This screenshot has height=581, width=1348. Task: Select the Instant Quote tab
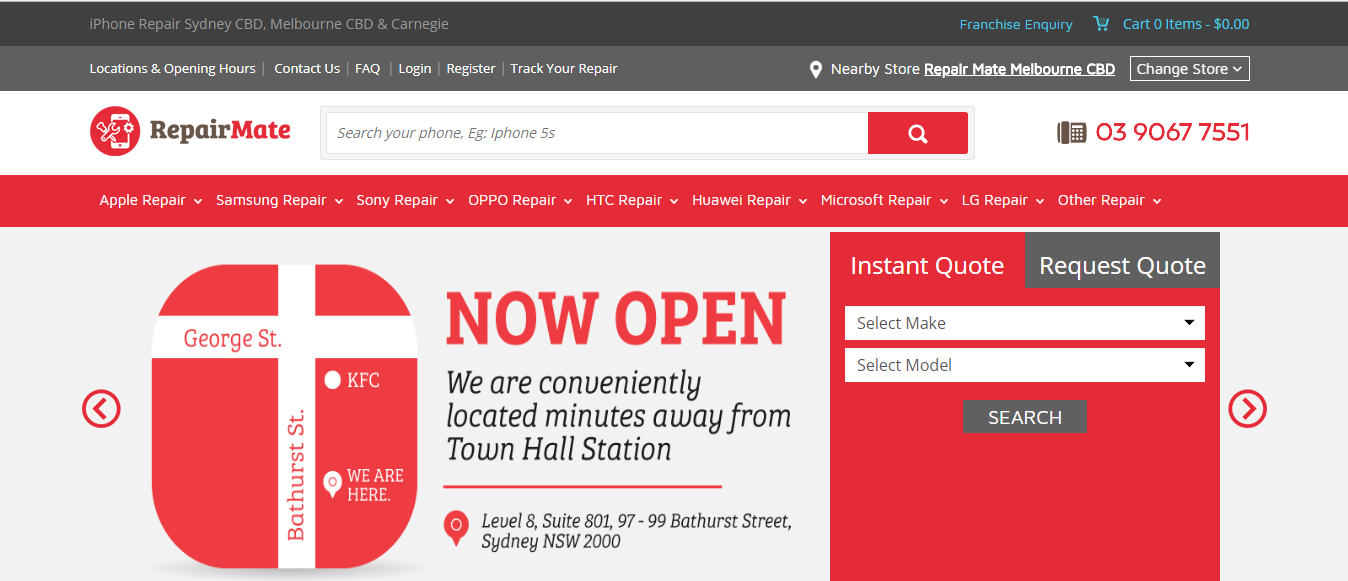(x=927, y=266)
